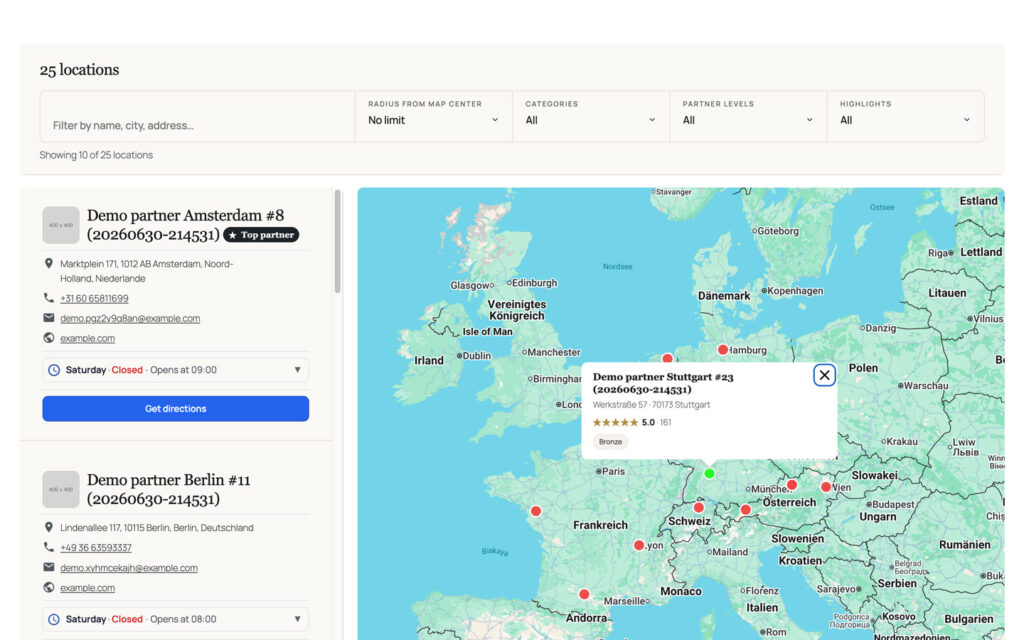Expand Berlin opening hours, opens at 08:00
Image resolution: width=1024 pixels, height=640 pixels.
(176, 619)
